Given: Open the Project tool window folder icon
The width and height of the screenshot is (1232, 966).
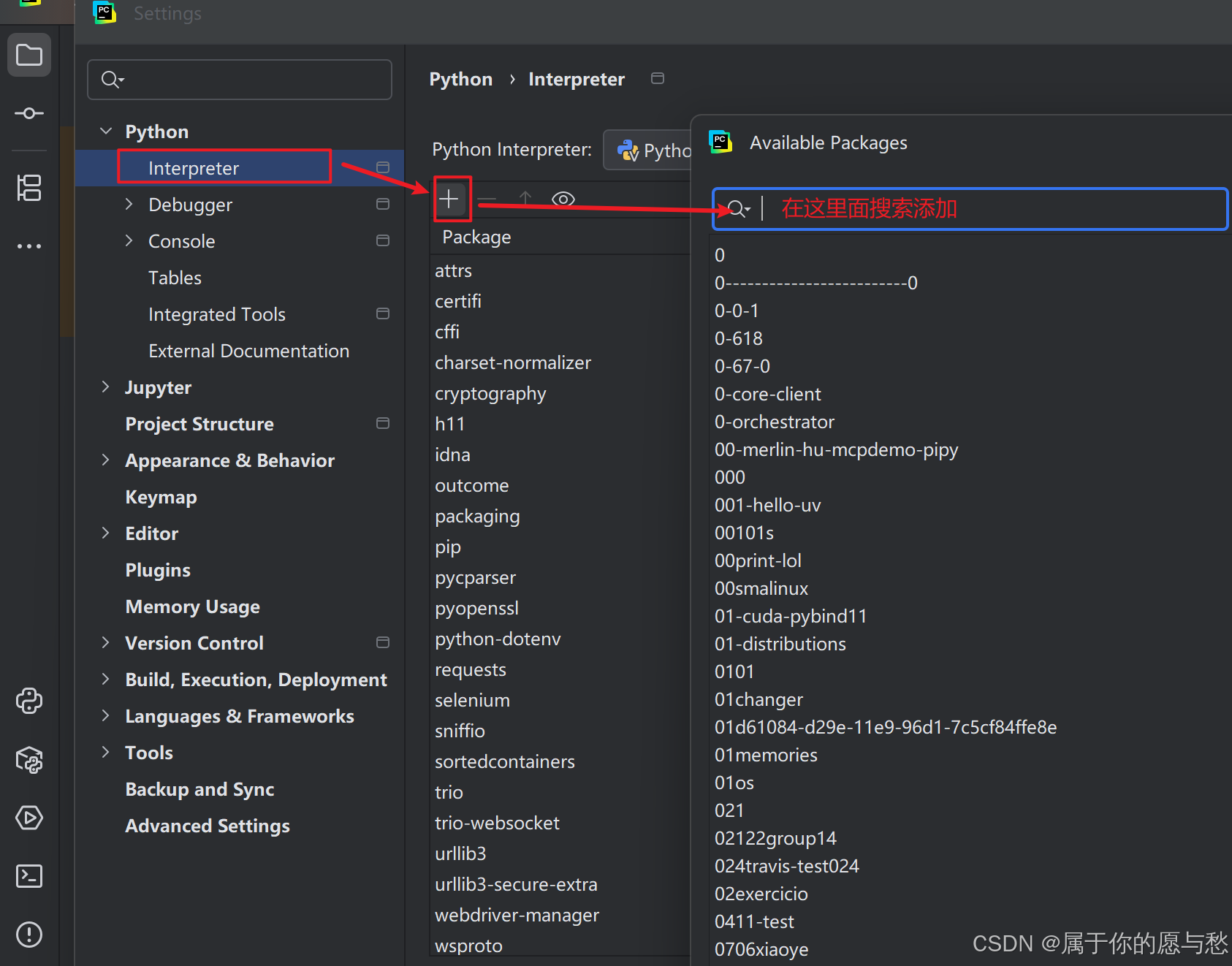Looking at the screenshot, I should 29,55.
